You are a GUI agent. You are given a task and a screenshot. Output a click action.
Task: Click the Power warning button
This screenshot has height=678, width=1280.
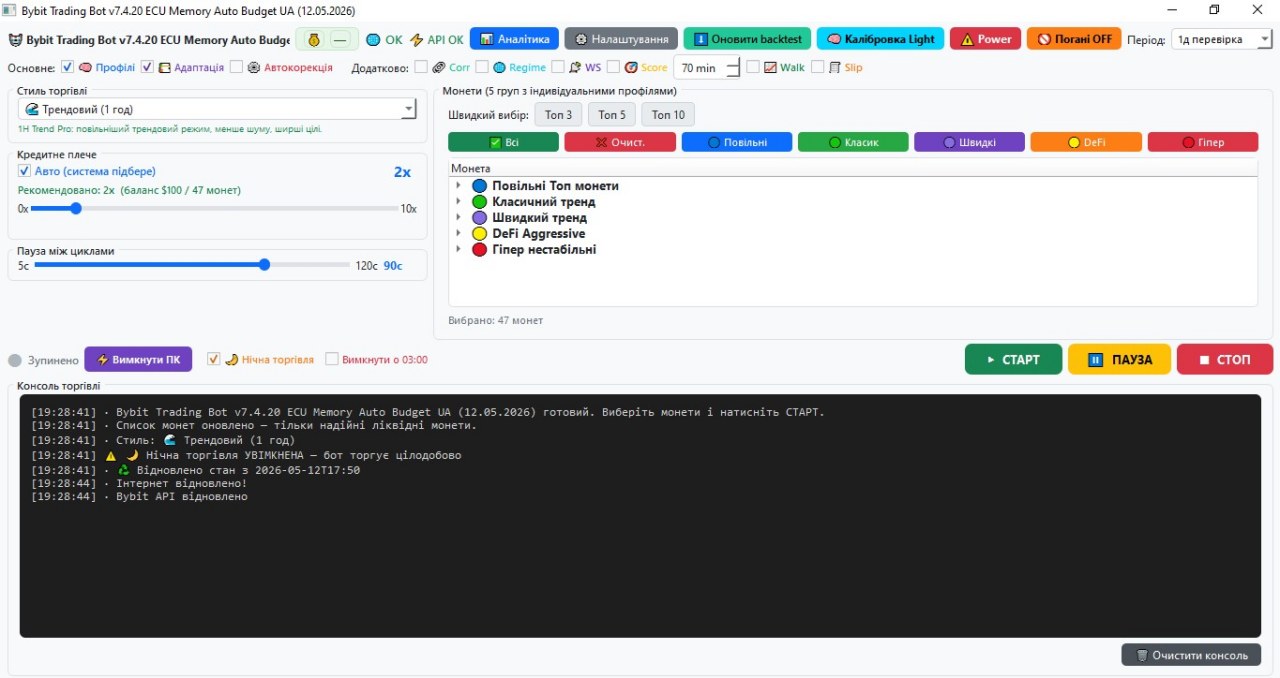click(985, 39)
